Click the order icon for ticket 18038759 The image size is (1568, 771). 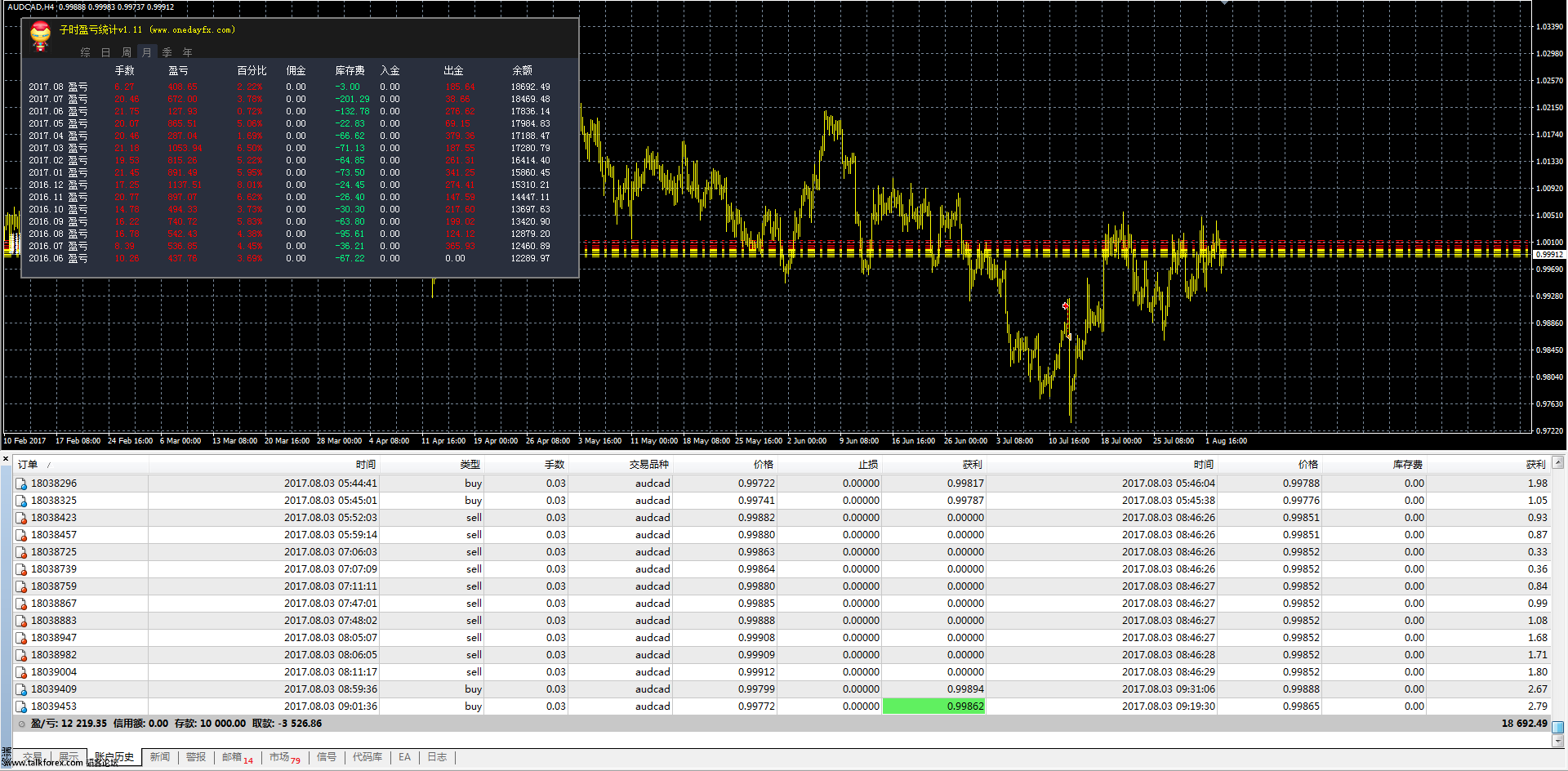[x=21, y=586]
